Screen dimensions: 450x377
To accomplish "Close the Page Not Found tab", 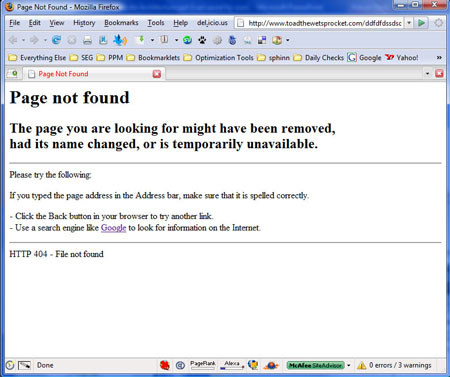I will coord(157,74).
